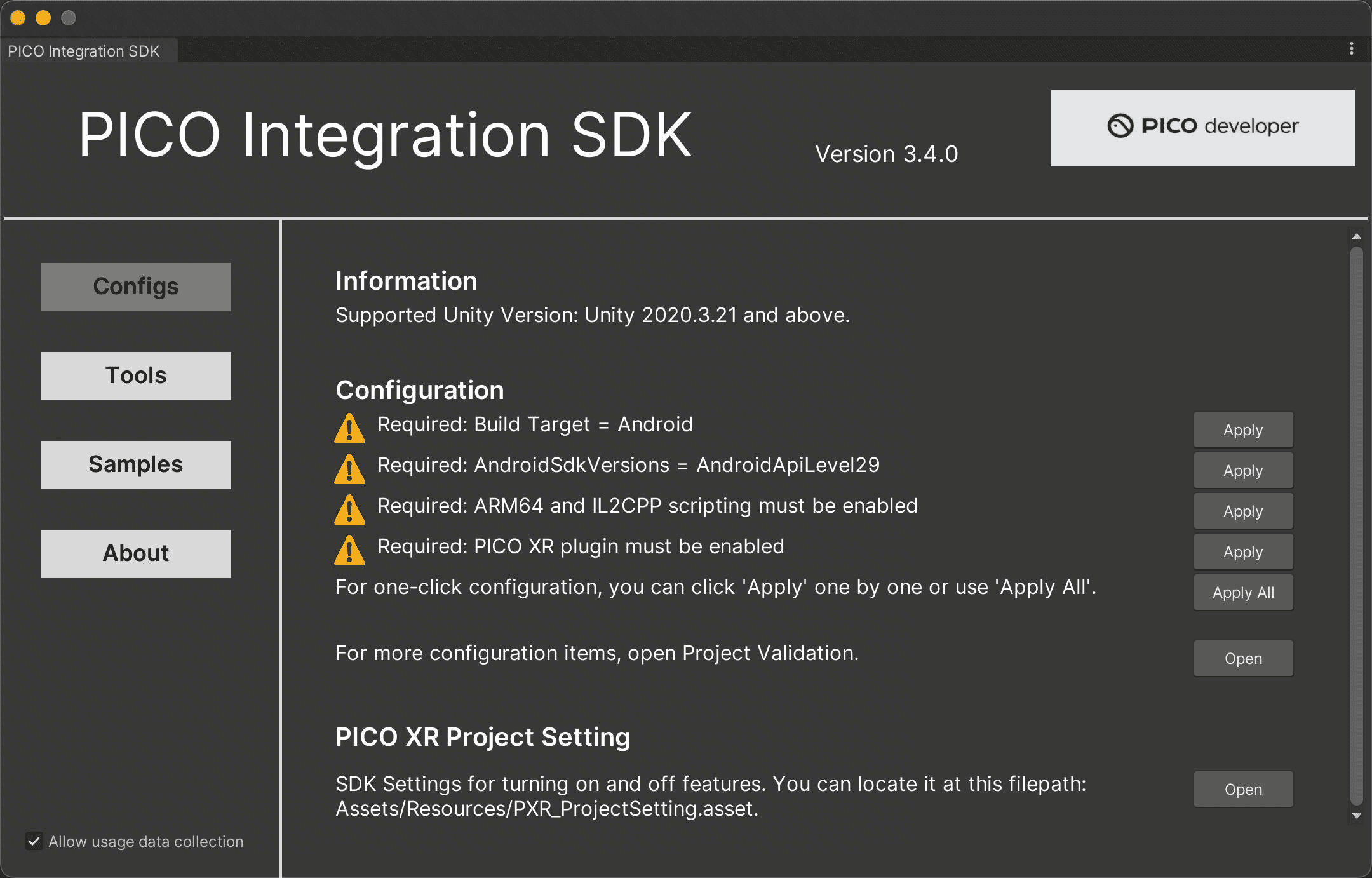Click the warning icon next to AndroidSdkVersions requirement
The height and width of the screenshot is (878, 1372).
click(349, 469)
